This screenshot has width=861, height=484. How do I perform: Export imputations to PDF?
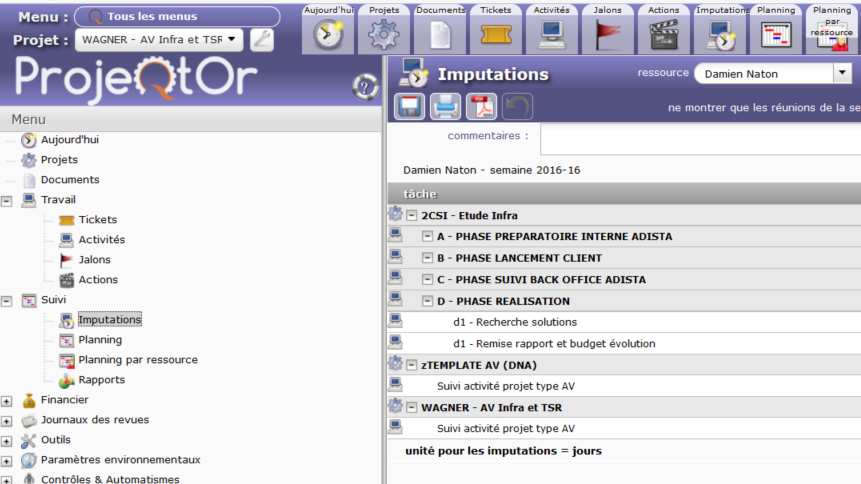[482, 106]
